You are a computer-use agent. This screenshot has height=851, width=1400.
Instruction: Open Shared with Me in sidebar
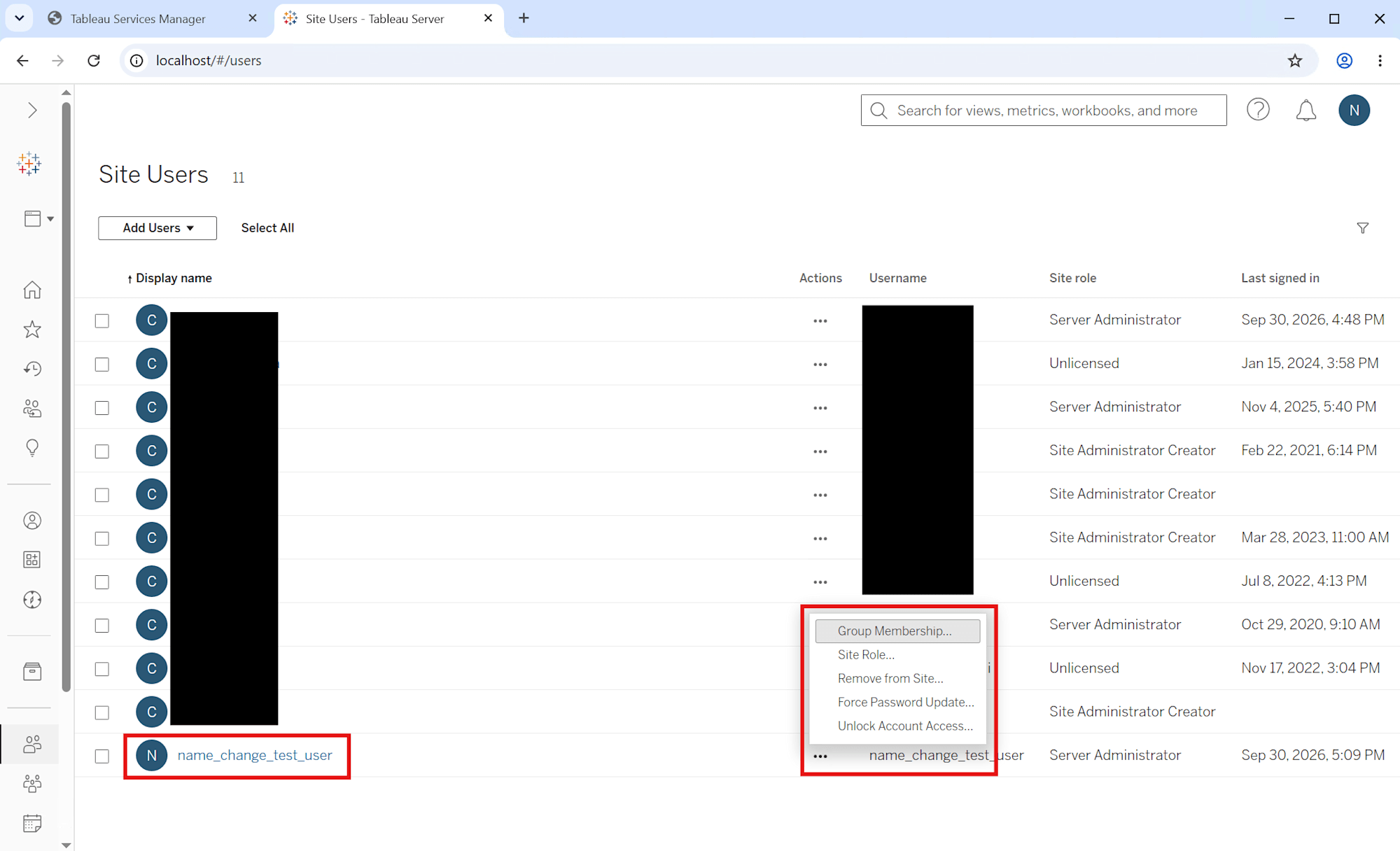[x=32, y=408]
